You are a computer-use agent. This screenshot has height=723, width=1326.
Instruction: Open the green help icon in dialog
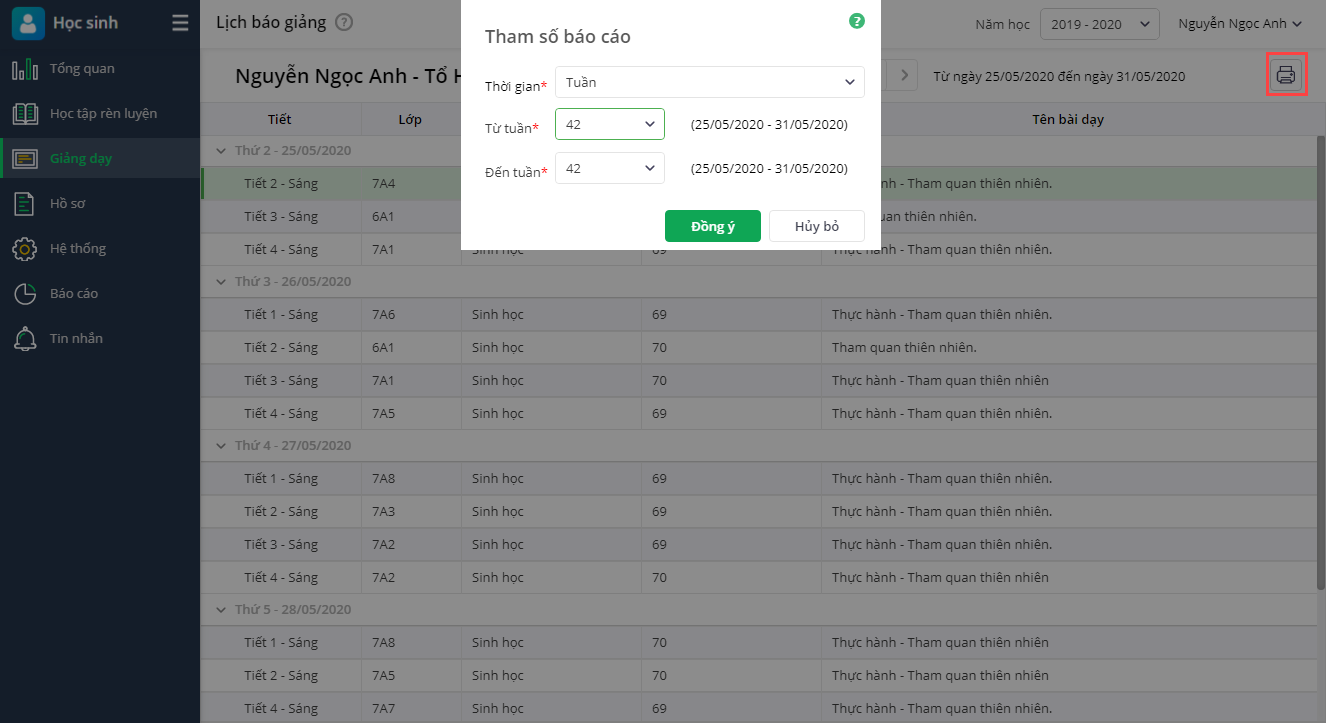click(856, 21)
